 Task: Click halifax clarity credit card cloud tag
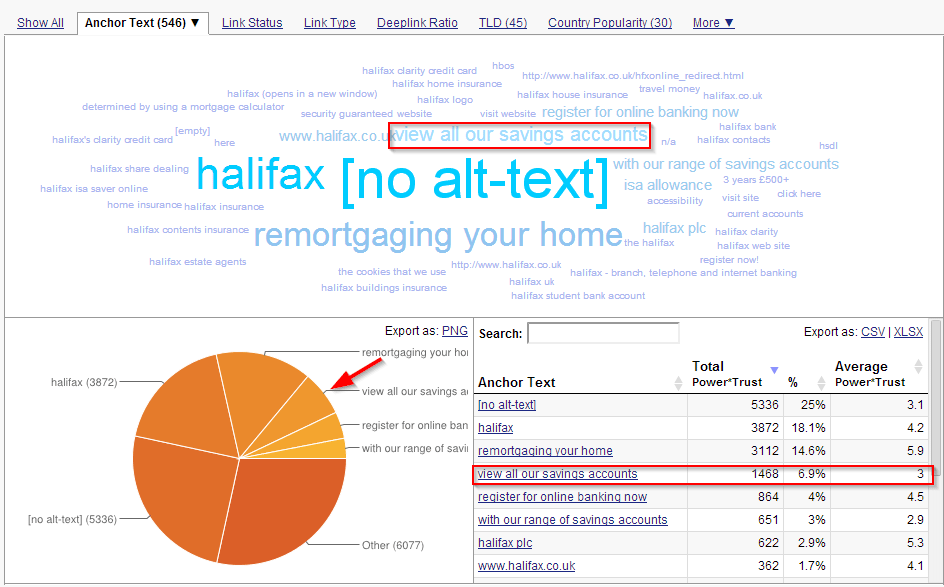coord(420,70)
